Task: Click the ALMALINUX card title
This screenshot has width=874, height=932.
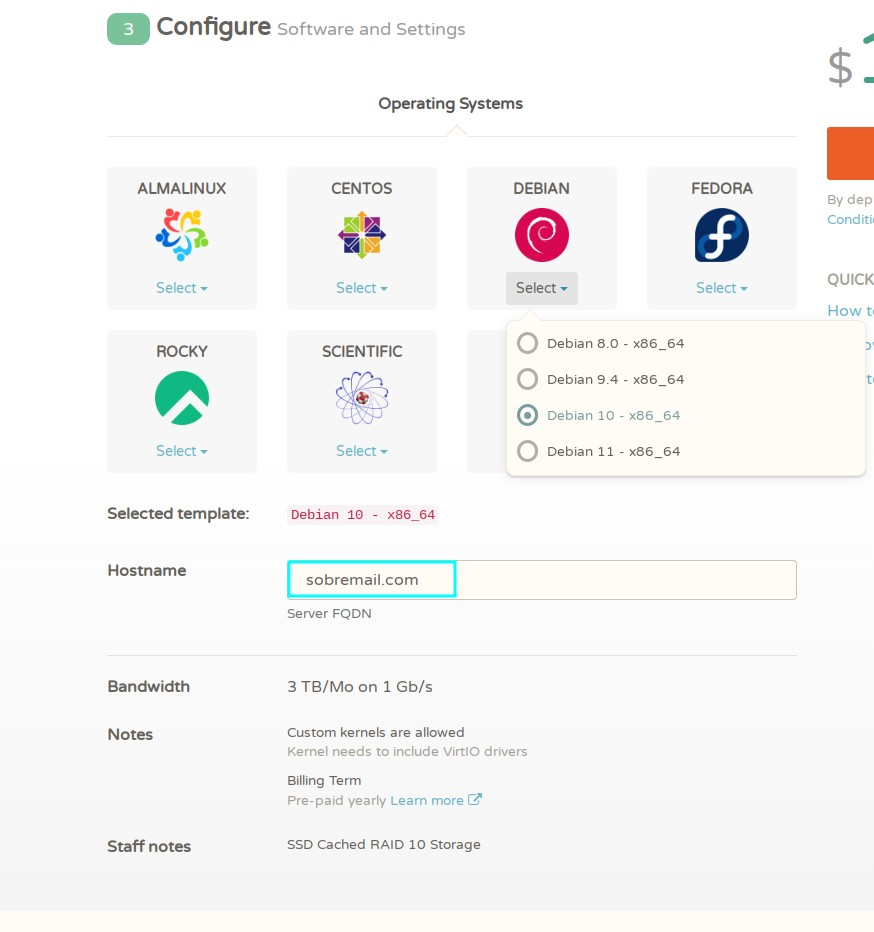Action: (182, 188)
